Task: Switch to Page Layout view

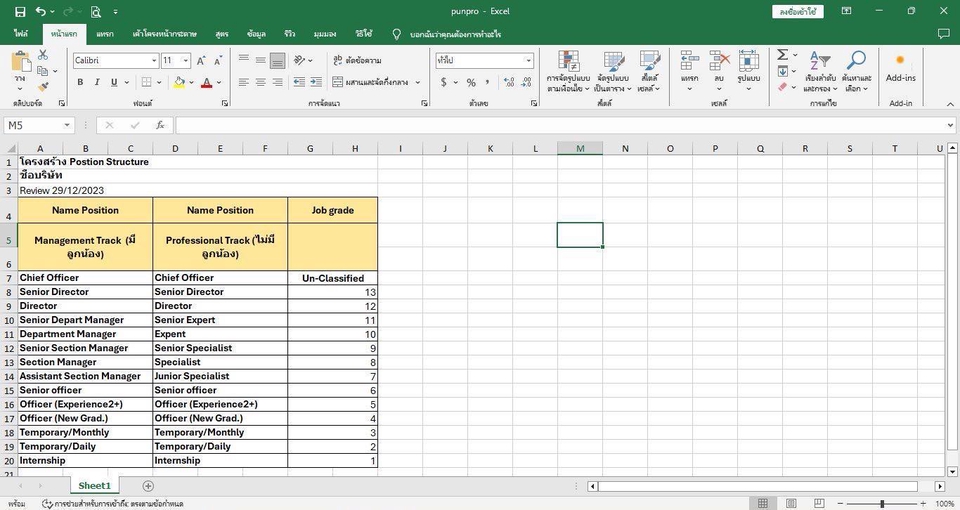Action: click(791, 503)
